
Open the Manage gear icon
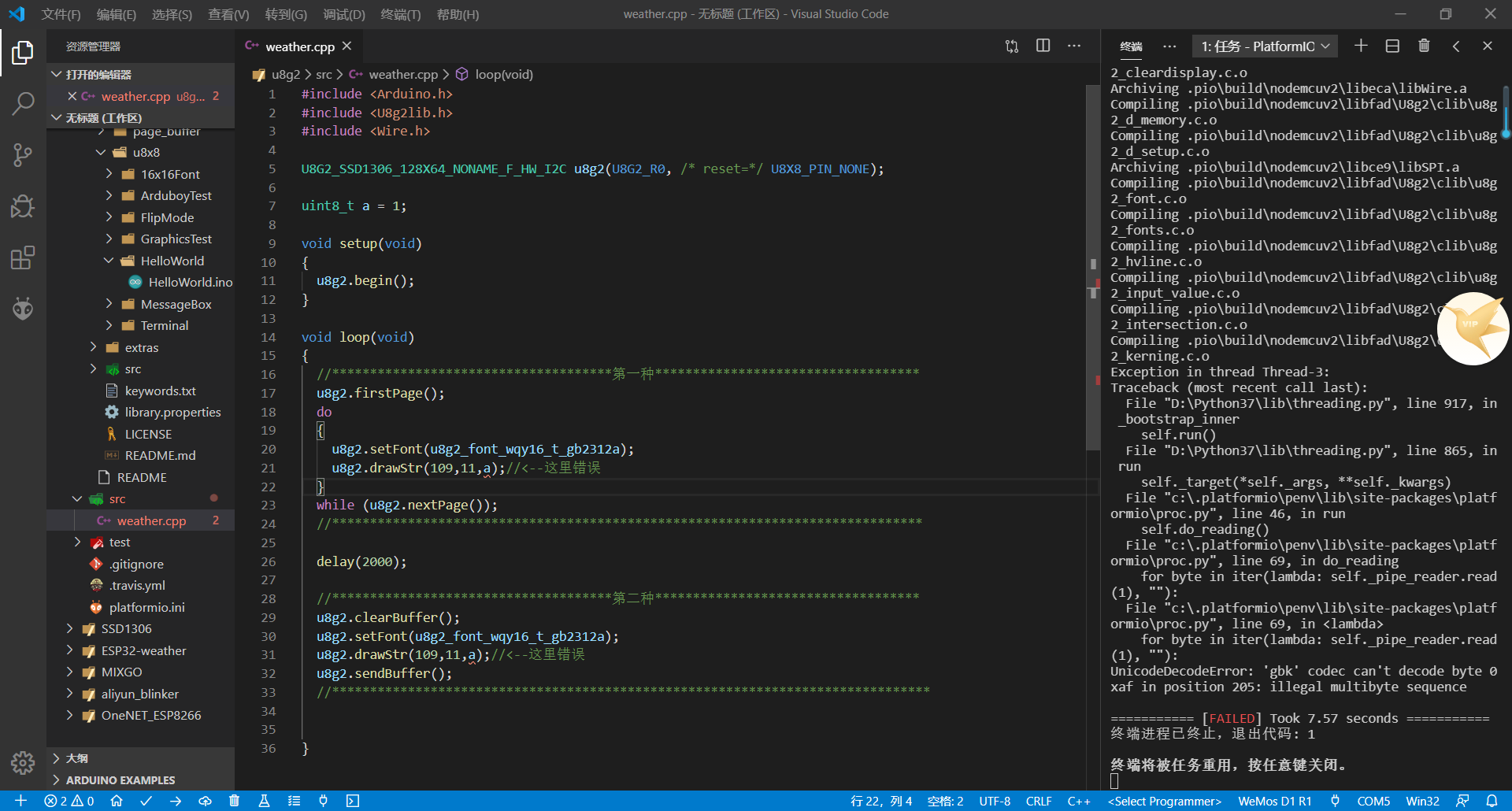pyautogui.click(x=23, y=762)
